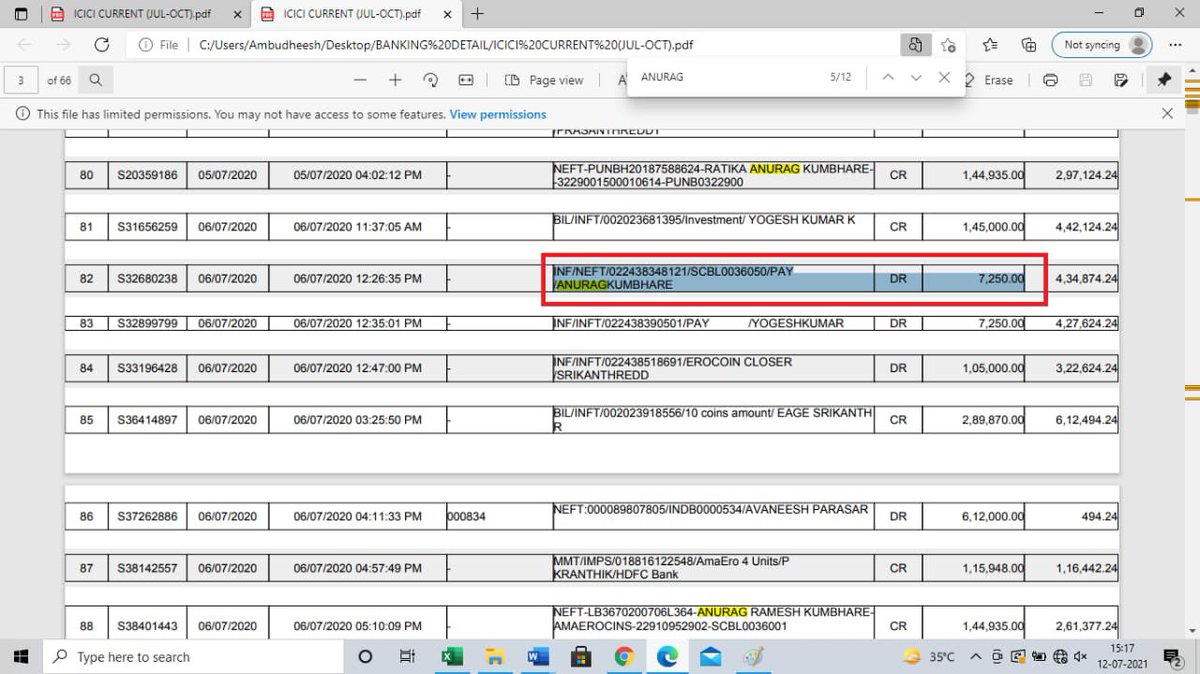Go to previous search result
Viewport: 1200px width, 674px height.
point(887,77)
